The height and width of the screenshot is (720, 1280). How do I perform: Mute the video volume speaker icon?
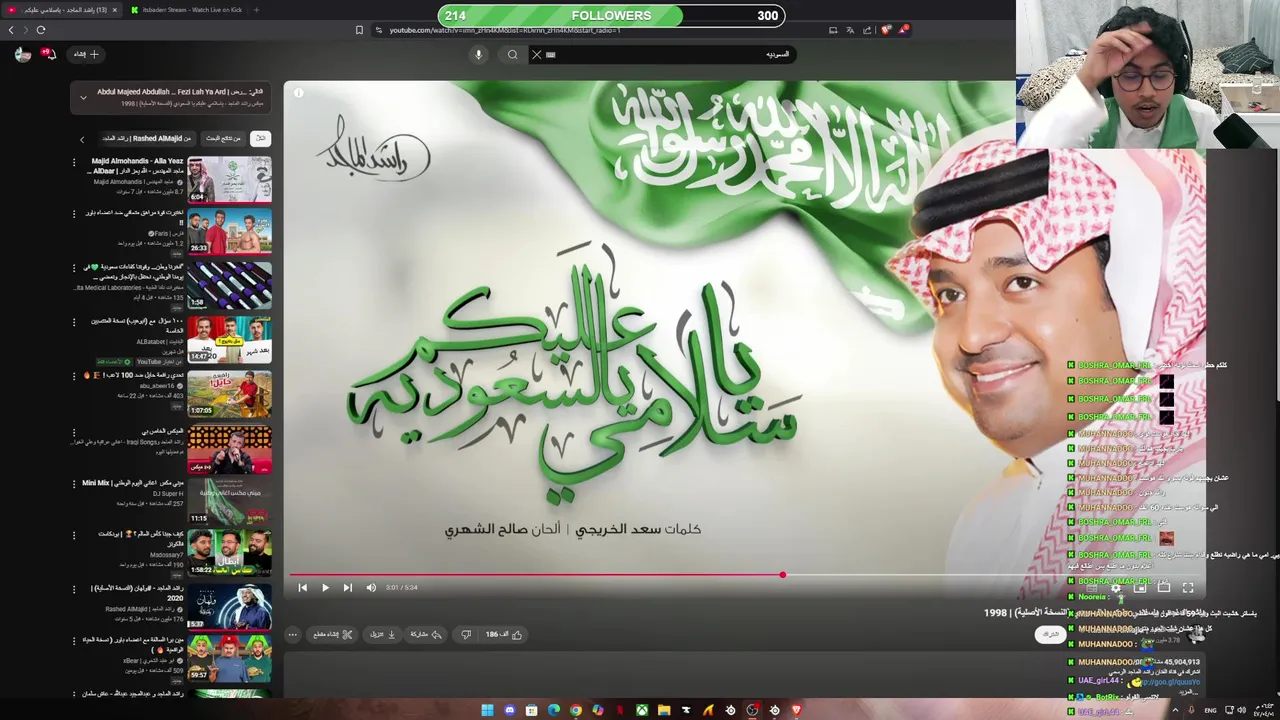point(371,588)
